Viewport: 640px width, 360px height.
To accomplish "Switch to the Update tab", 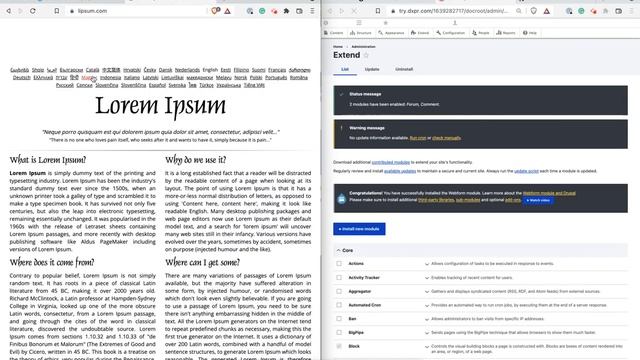I will (372, 69).
